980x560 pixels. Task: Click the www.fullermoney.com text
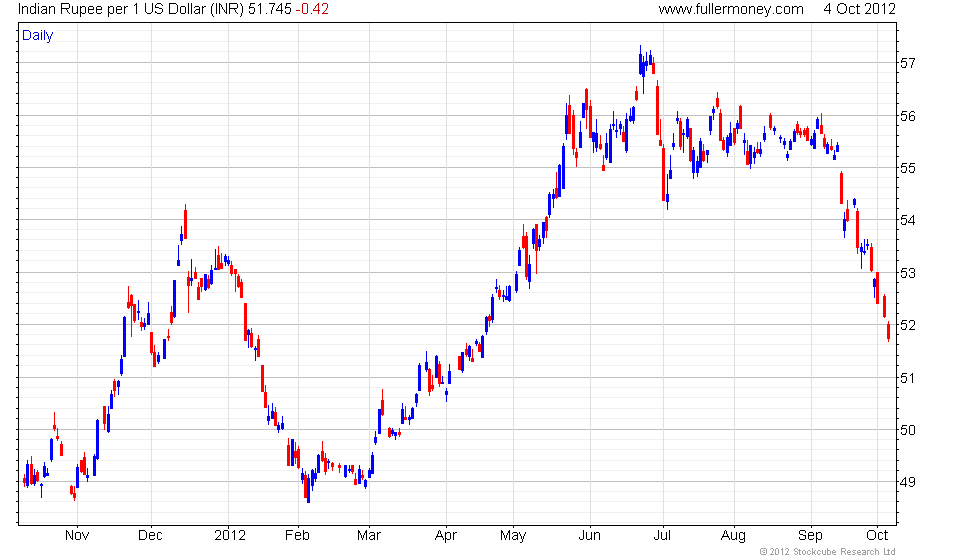(731, 9)
